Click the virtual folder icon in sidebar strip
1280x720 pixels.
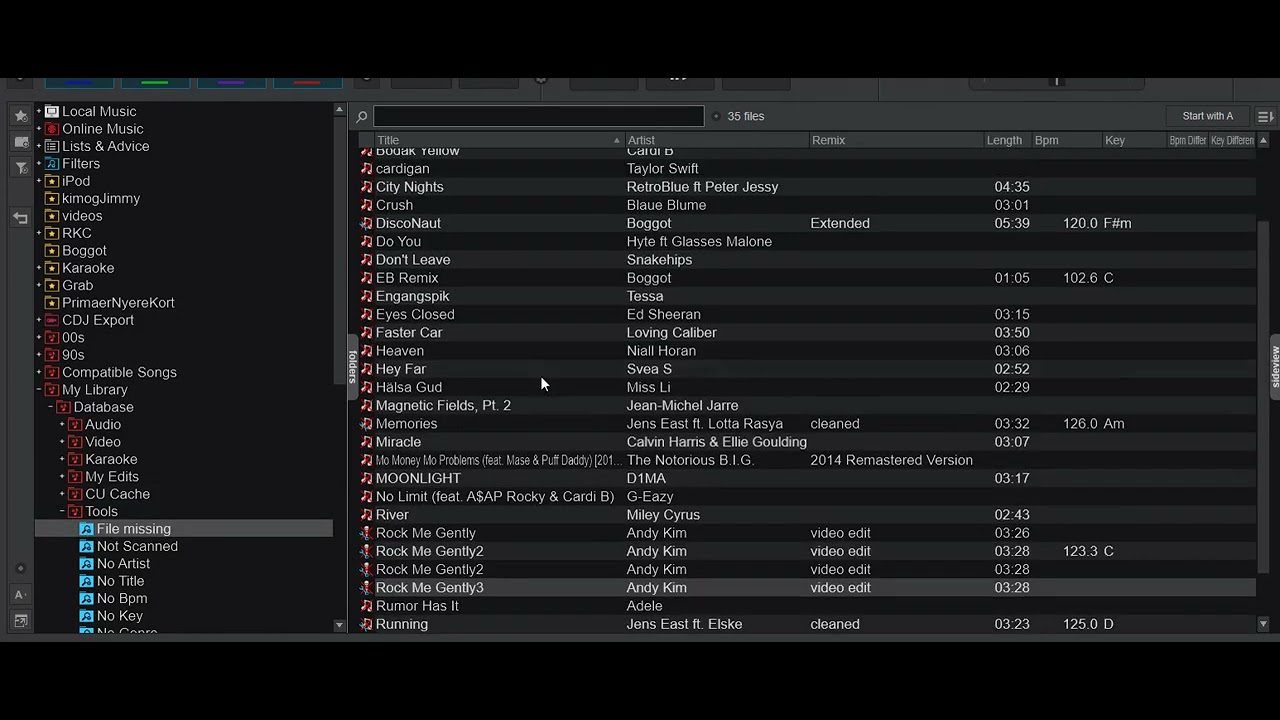pyautogui.click(x=21, y=142)
